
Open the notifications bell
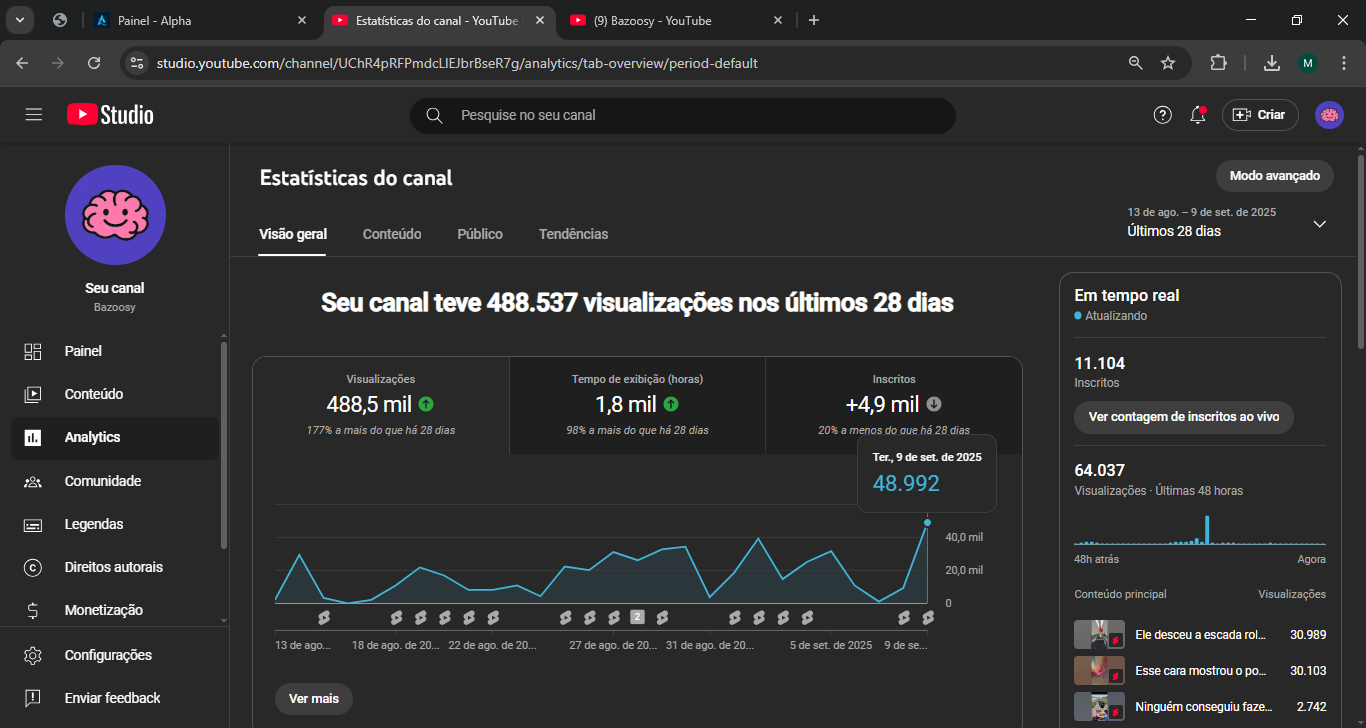1197,115
